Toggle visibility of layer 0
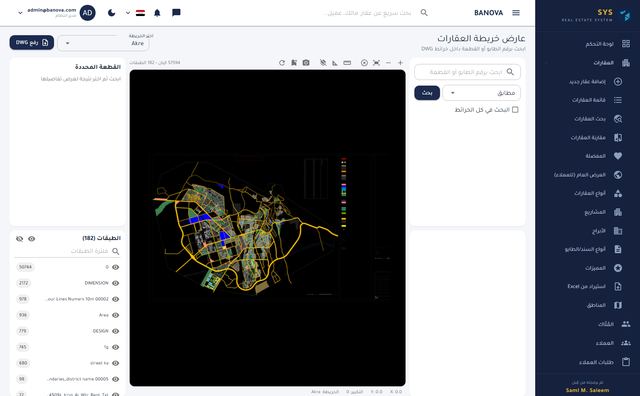640x396 pixels. [x=116, y=267]
